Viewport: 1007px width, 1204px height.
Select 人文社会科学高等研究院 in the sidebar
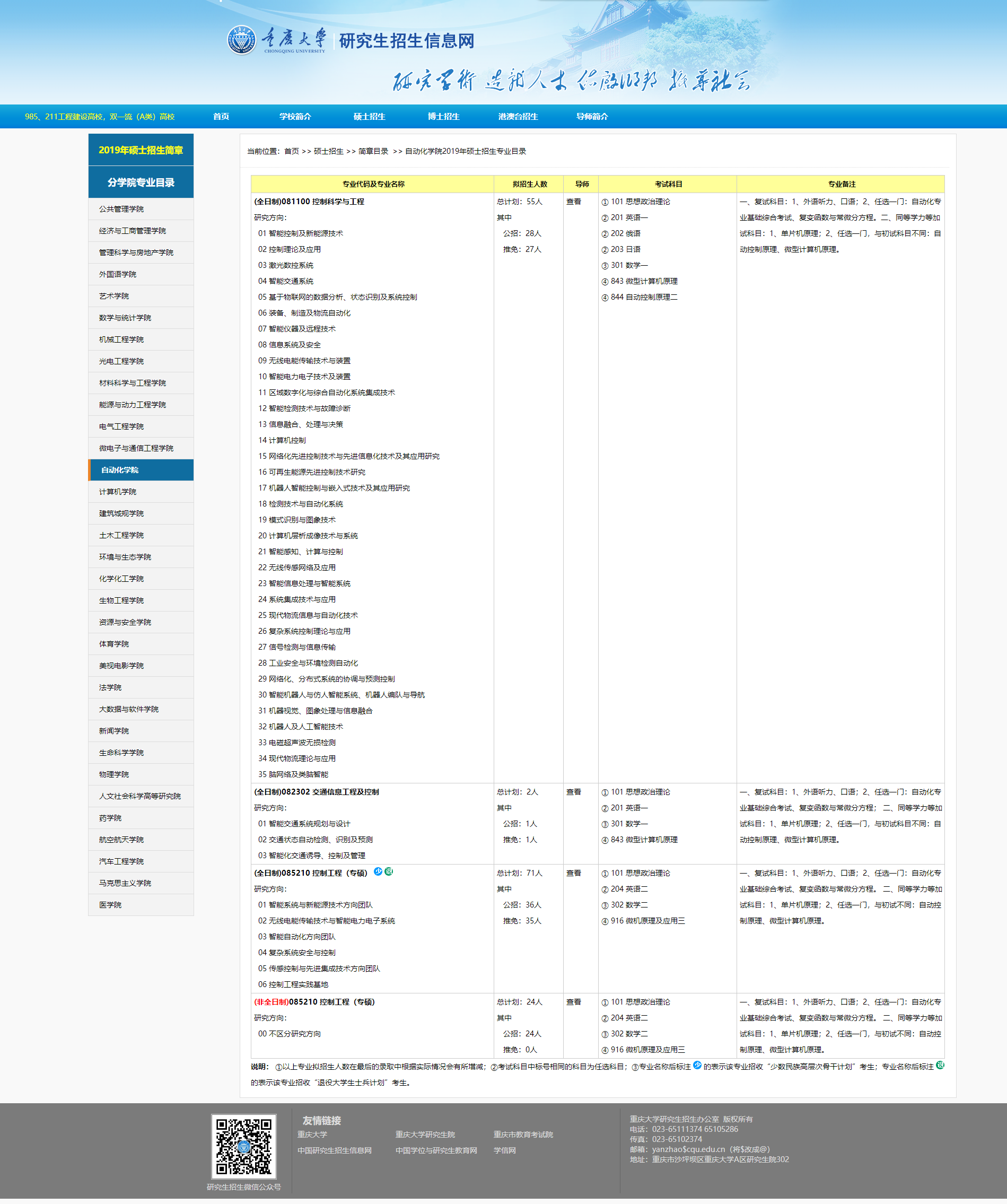141,797
